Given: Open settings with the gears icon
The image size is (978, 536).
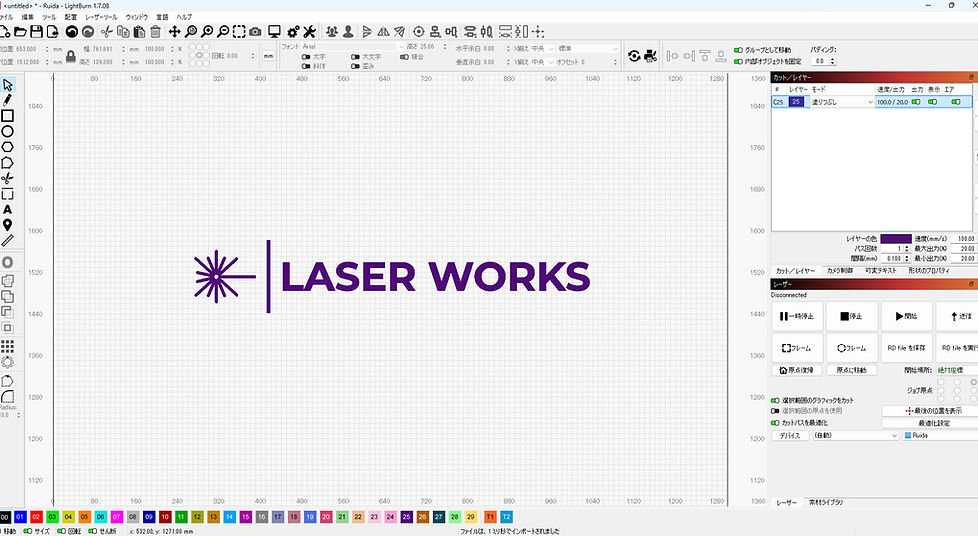Looking at the screenshot, I should (x=293, y=32).
